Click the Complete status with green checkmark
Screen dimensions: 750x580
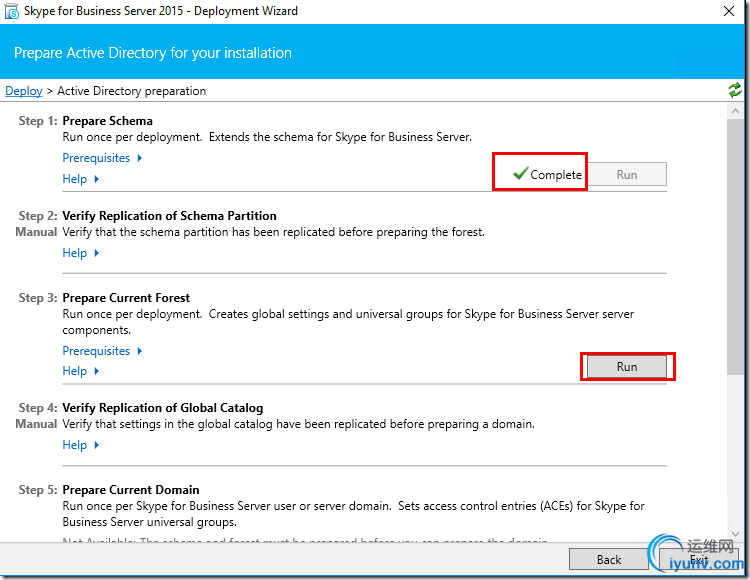547,174
